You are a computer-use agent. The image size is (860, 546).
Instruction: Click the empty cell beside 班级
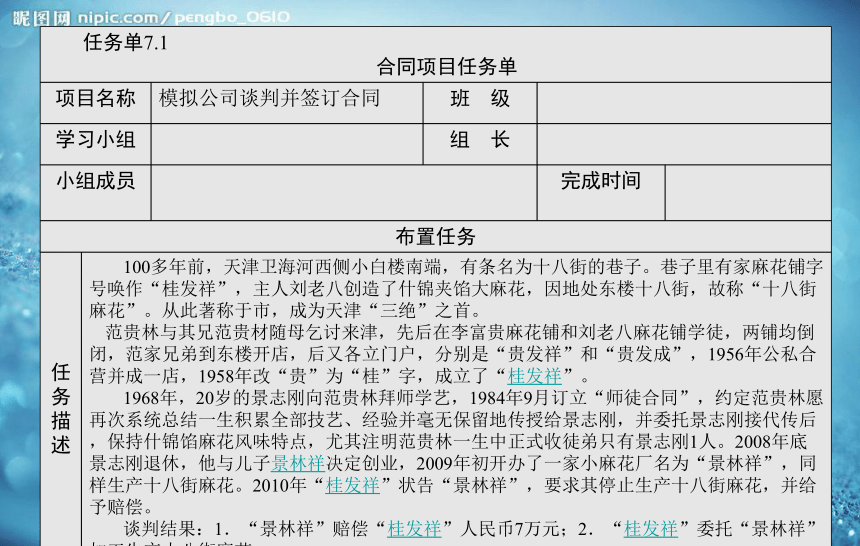684,103
